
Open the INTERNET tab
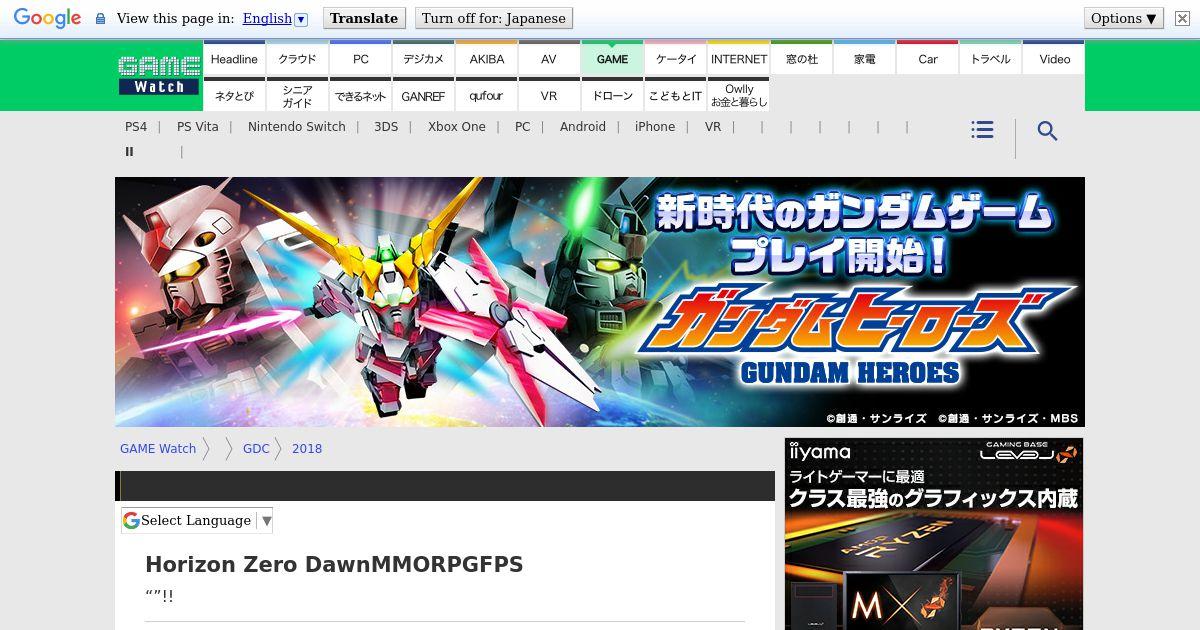[x=738, y=59]
